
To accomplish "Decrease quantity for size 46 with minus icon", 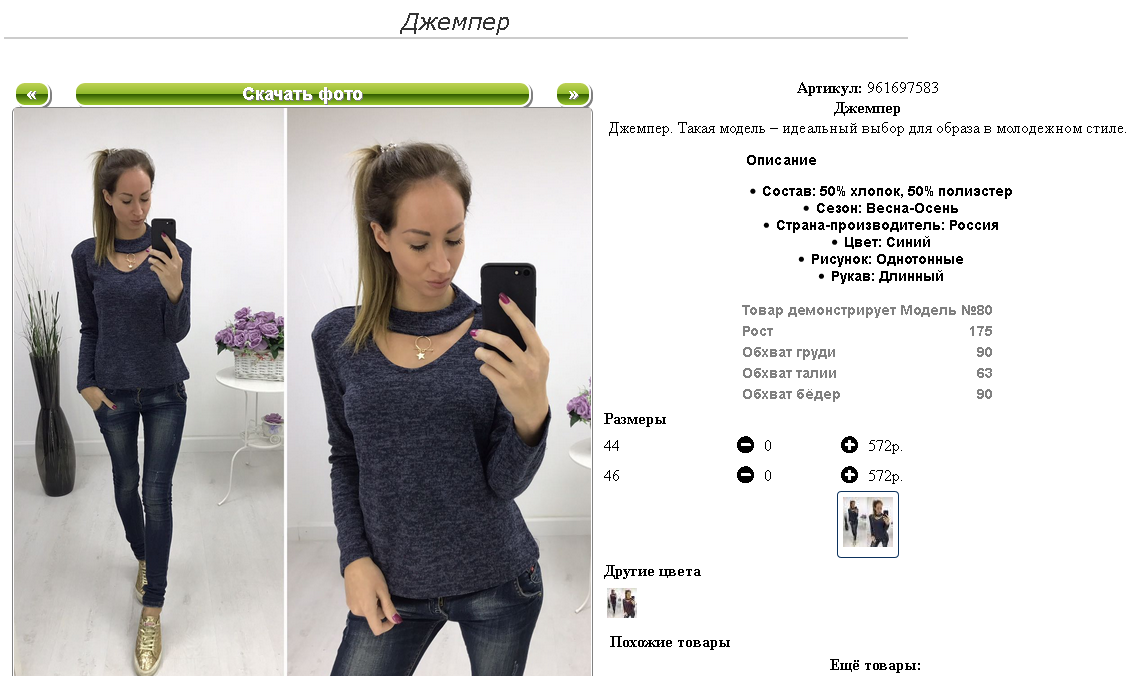I will [745, 475].
